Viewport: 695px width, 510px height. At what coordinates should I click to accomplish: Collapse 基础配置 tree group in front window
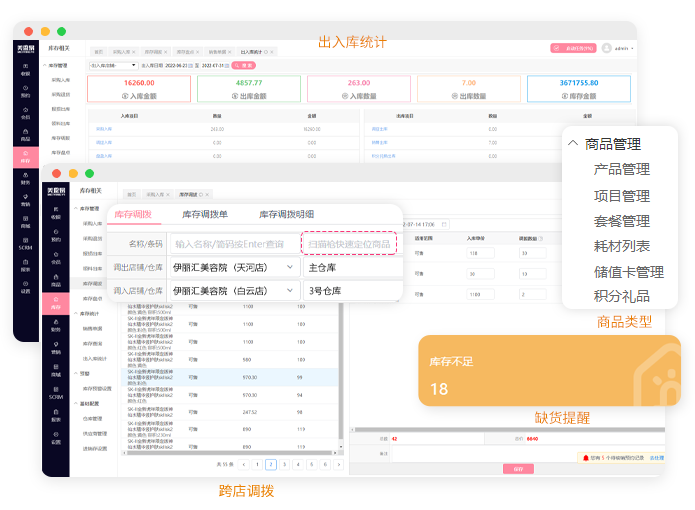75,403
